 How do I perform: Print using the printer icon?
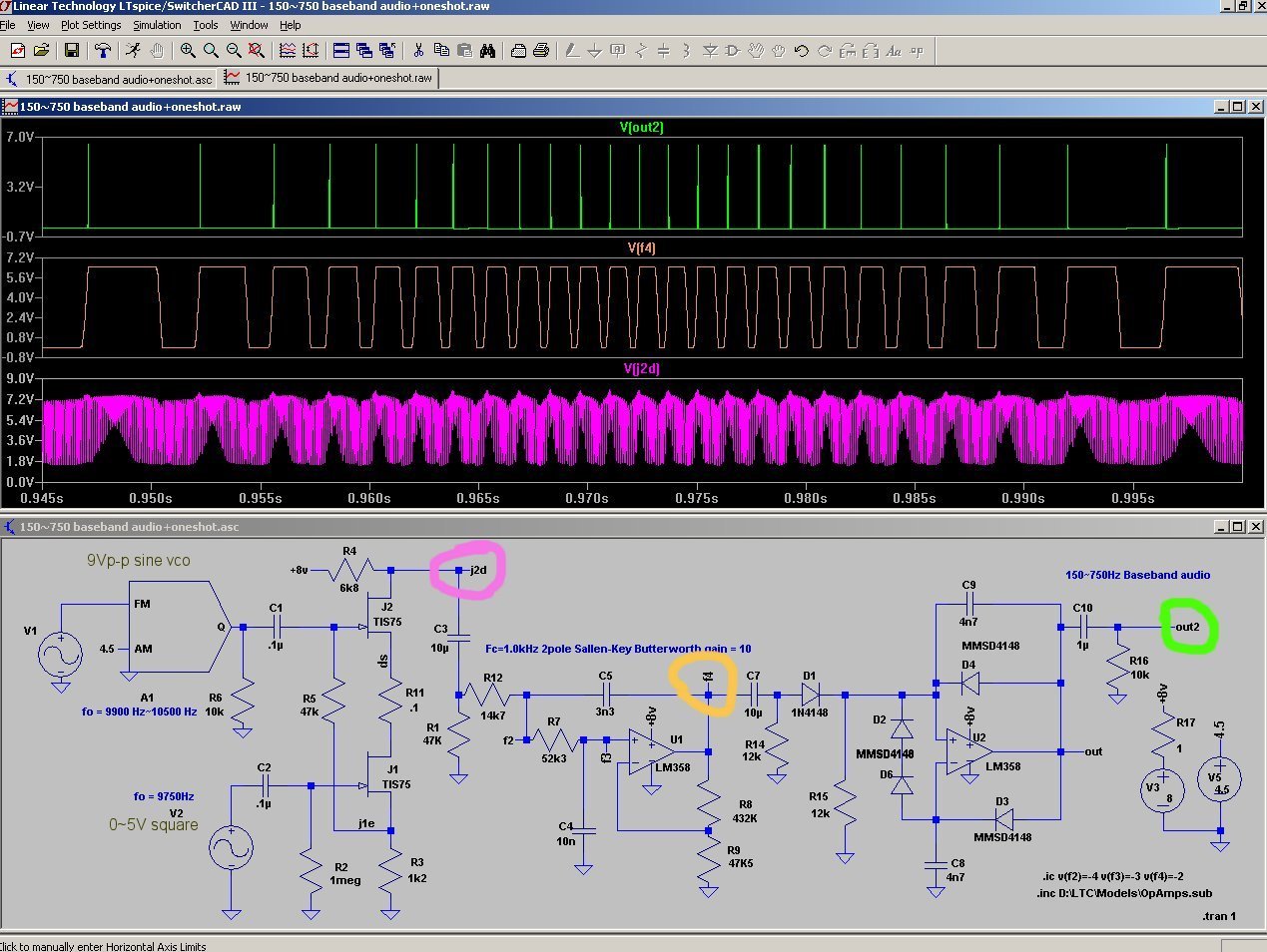[541, 50]
